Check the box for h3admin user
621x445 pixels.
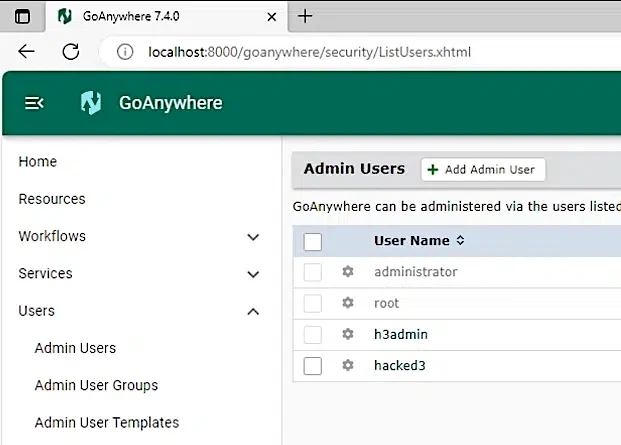[313, 334]
